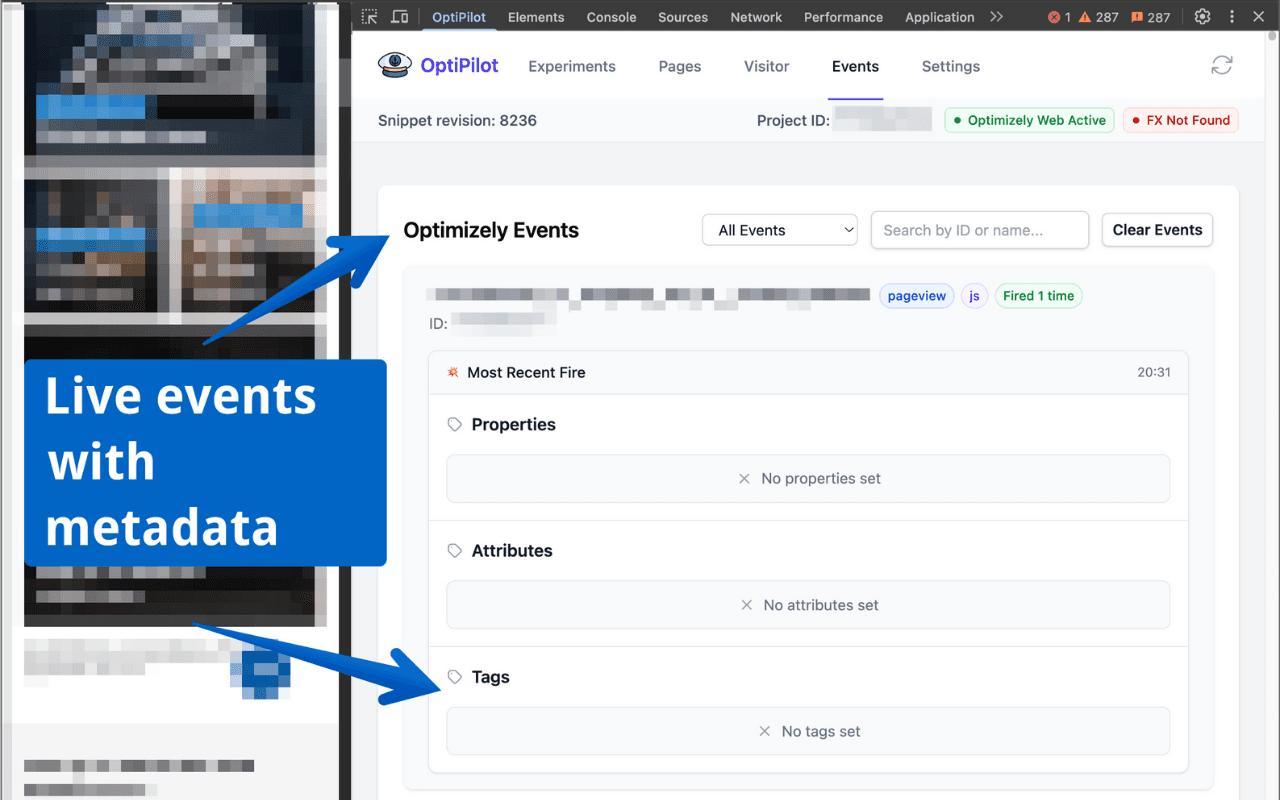Click the pageview event type badge
The width and height of the screenshot is (1280, 800).
click(917, 296)
